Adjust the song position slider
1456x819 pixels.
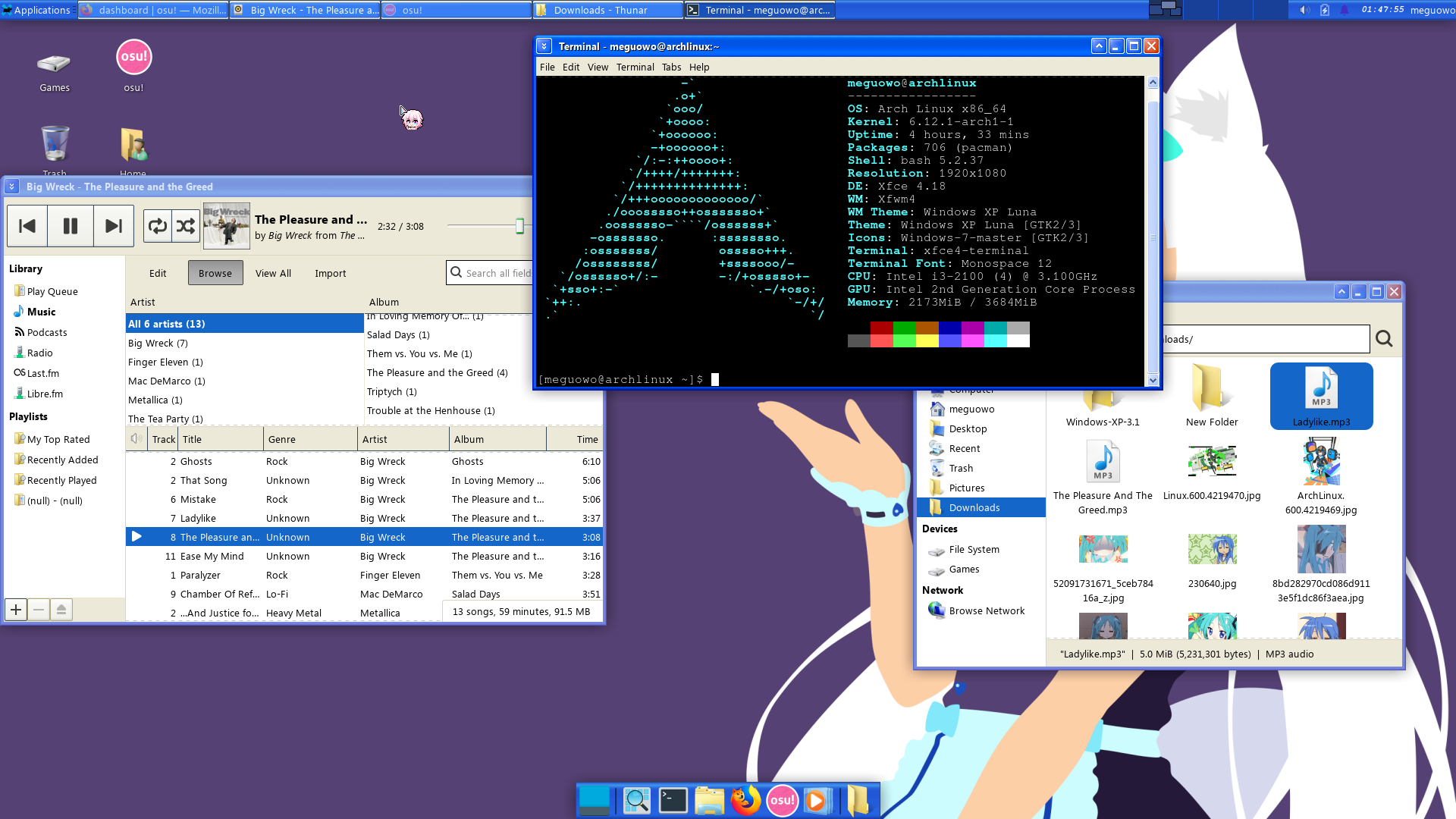[x=519, y=226]
